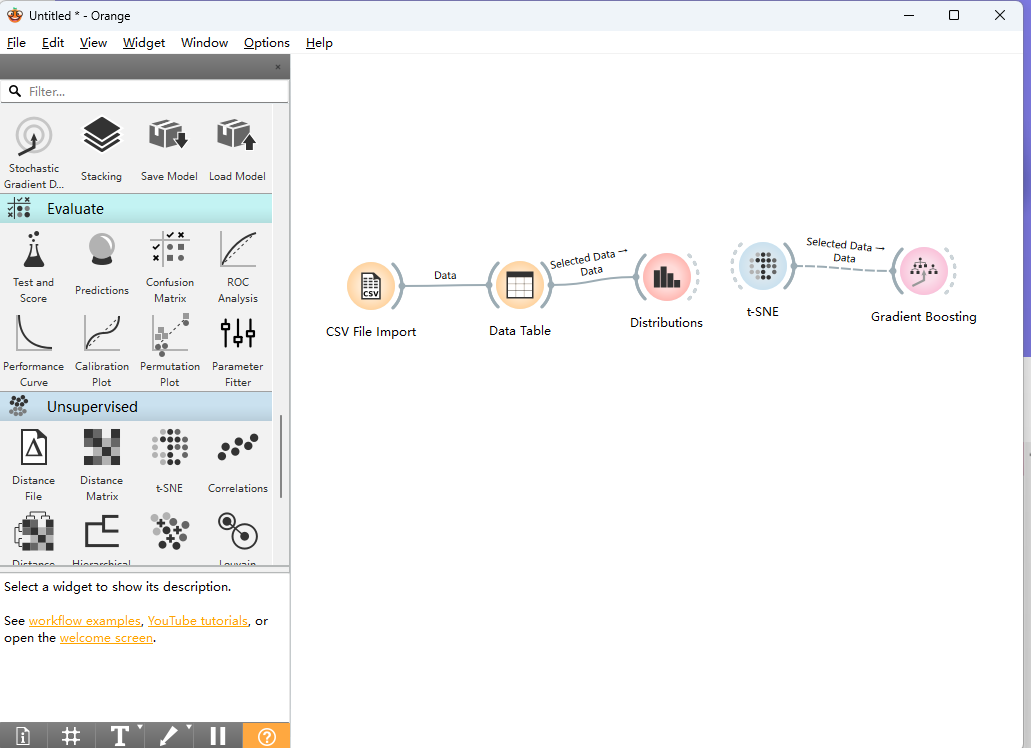Screen dimensions: 1031x748
Task: Open workflow info from bottom toolbar
Action: pos(23,736)
